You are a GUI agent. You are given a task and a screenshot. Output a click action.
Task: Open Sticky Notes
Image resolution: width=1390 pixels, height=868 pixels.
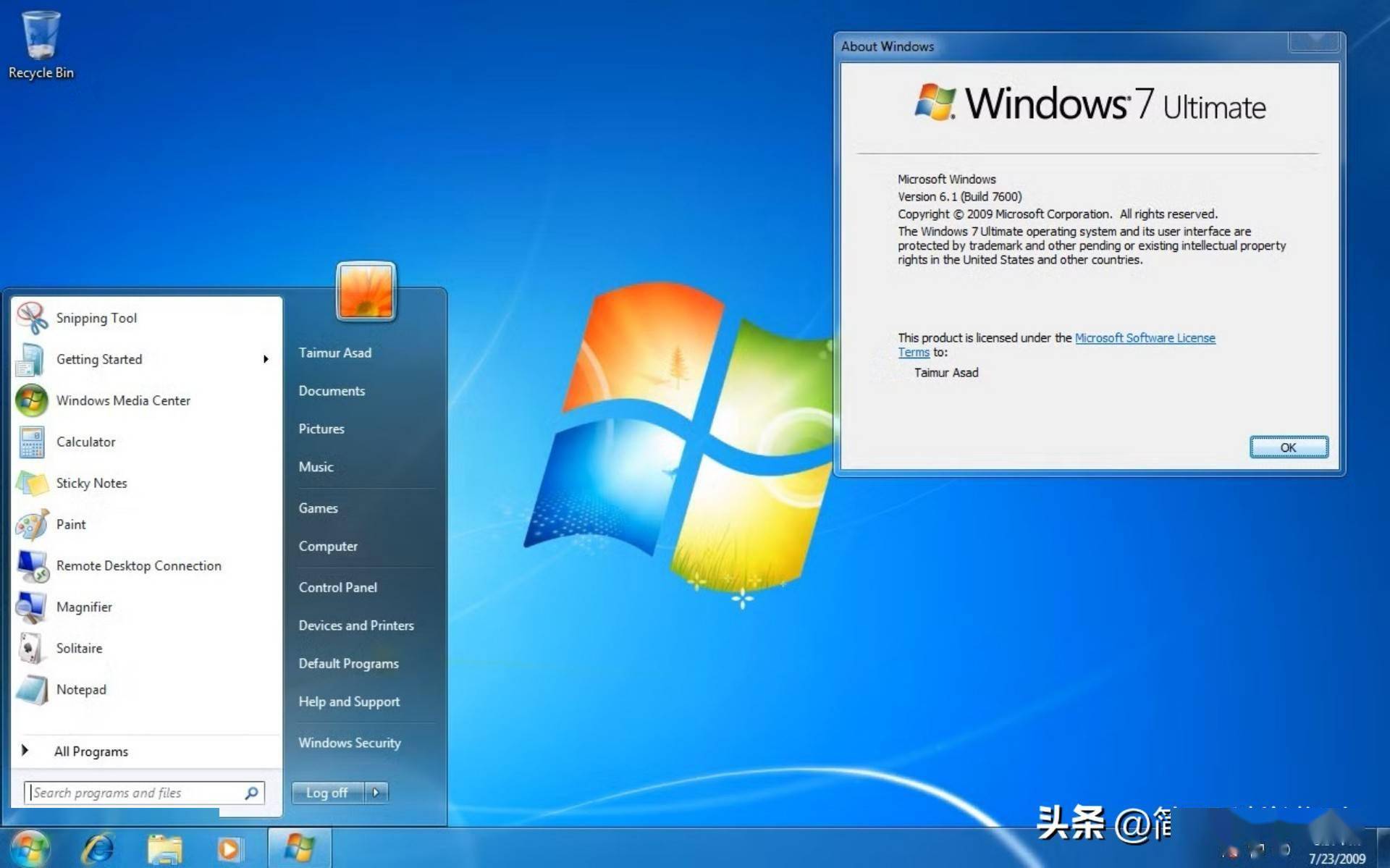click(x=91, y=483)
